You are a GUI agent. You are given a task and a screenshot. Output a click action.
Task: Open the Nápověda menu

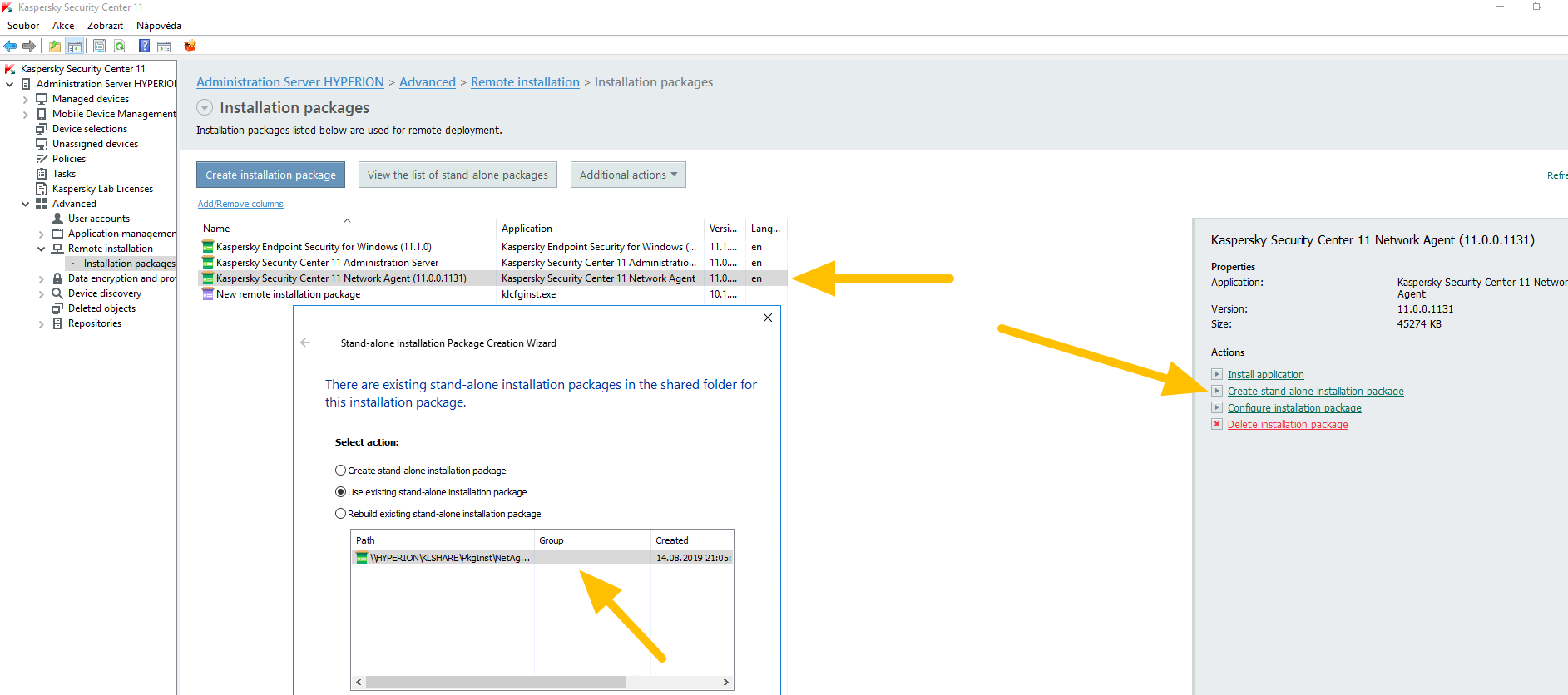159,26
